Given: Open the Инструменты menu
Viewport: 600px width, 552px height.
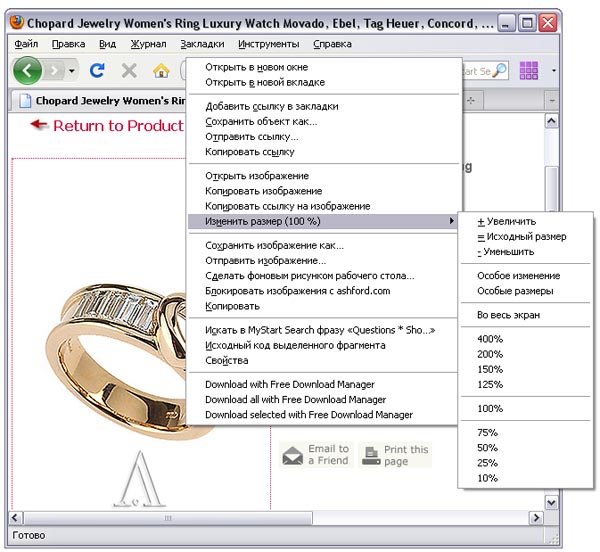Looking at the screenshot, I should click(268, 44).
